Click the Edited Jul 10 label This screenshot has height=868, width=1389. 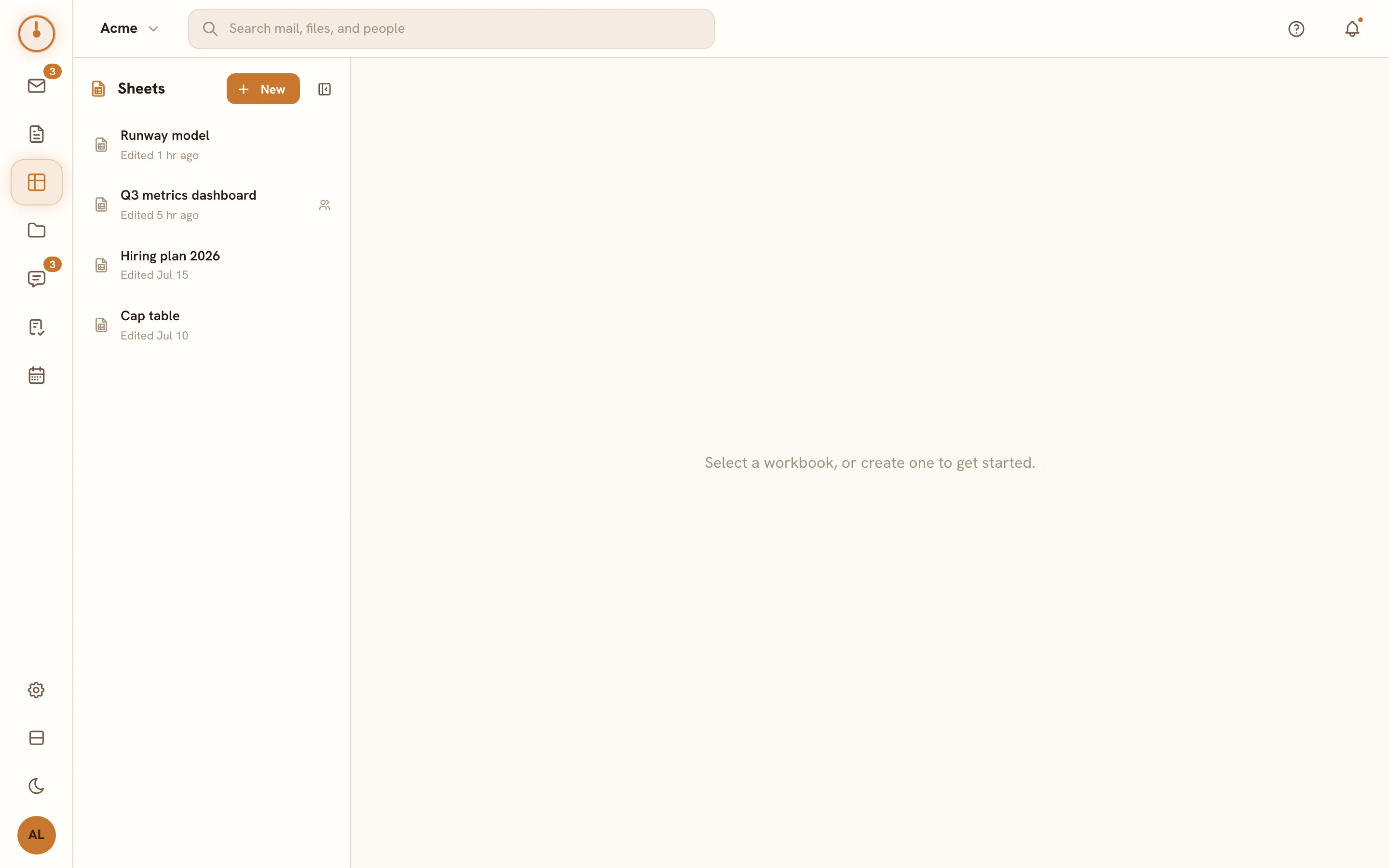(154, 336)
